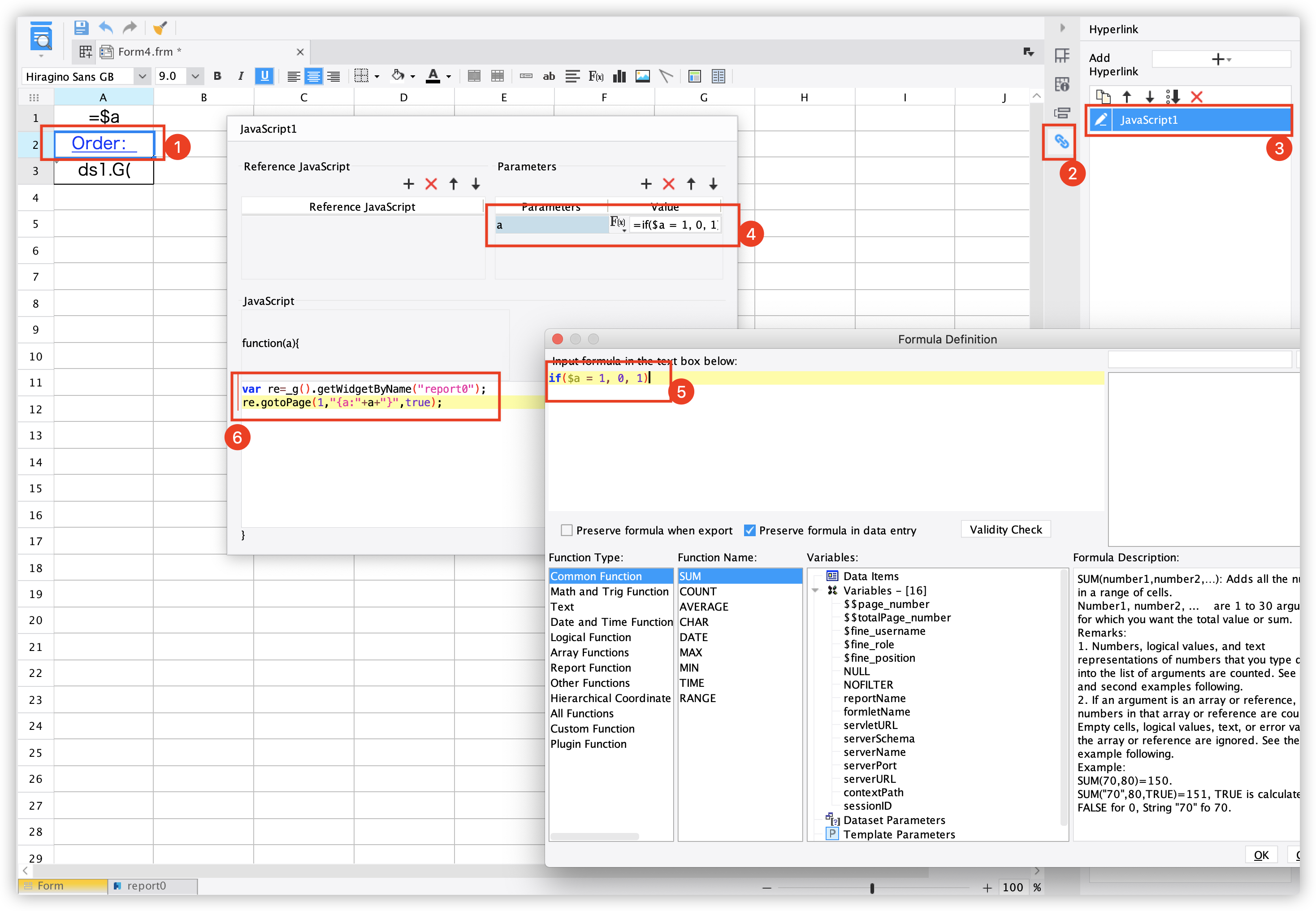
Task: Insert chart via bar chart icon
Action: point(619,76)
